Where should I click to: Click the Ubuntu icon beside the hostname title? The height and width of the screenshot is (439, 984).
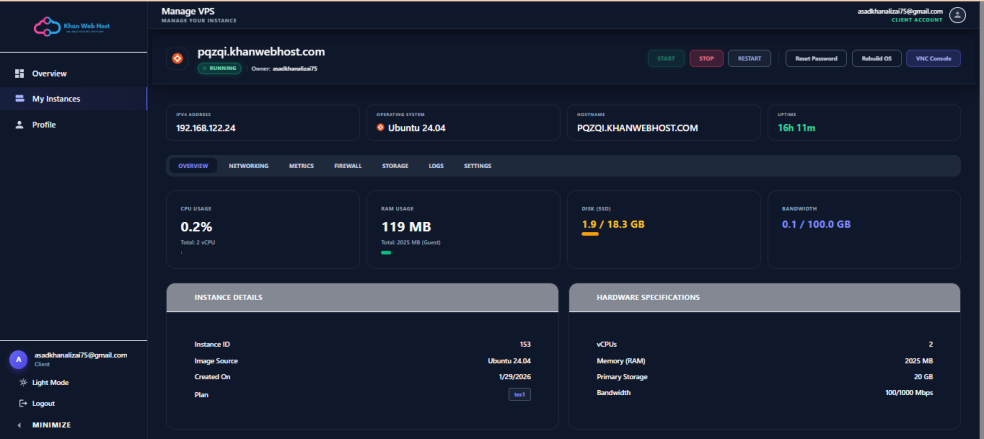coord(177,59)
